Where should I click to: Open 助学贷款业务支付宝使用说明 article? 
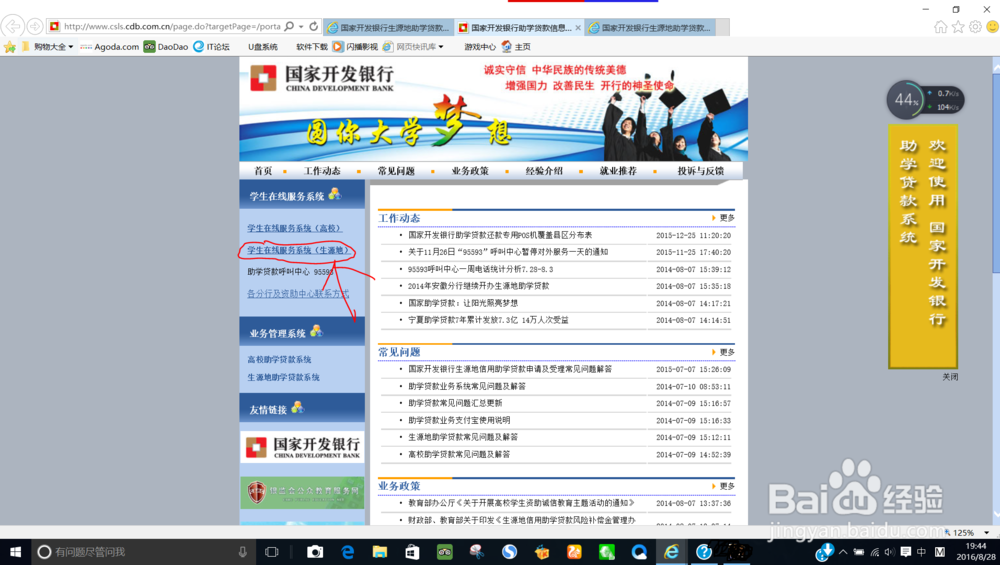459,420
